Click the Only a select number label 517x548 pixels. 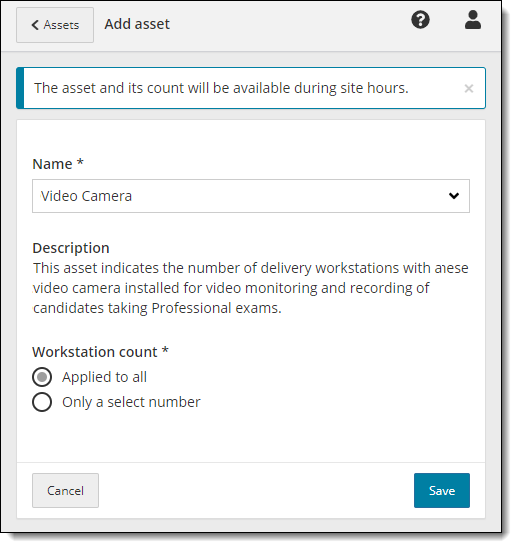(x=131, y=402)
